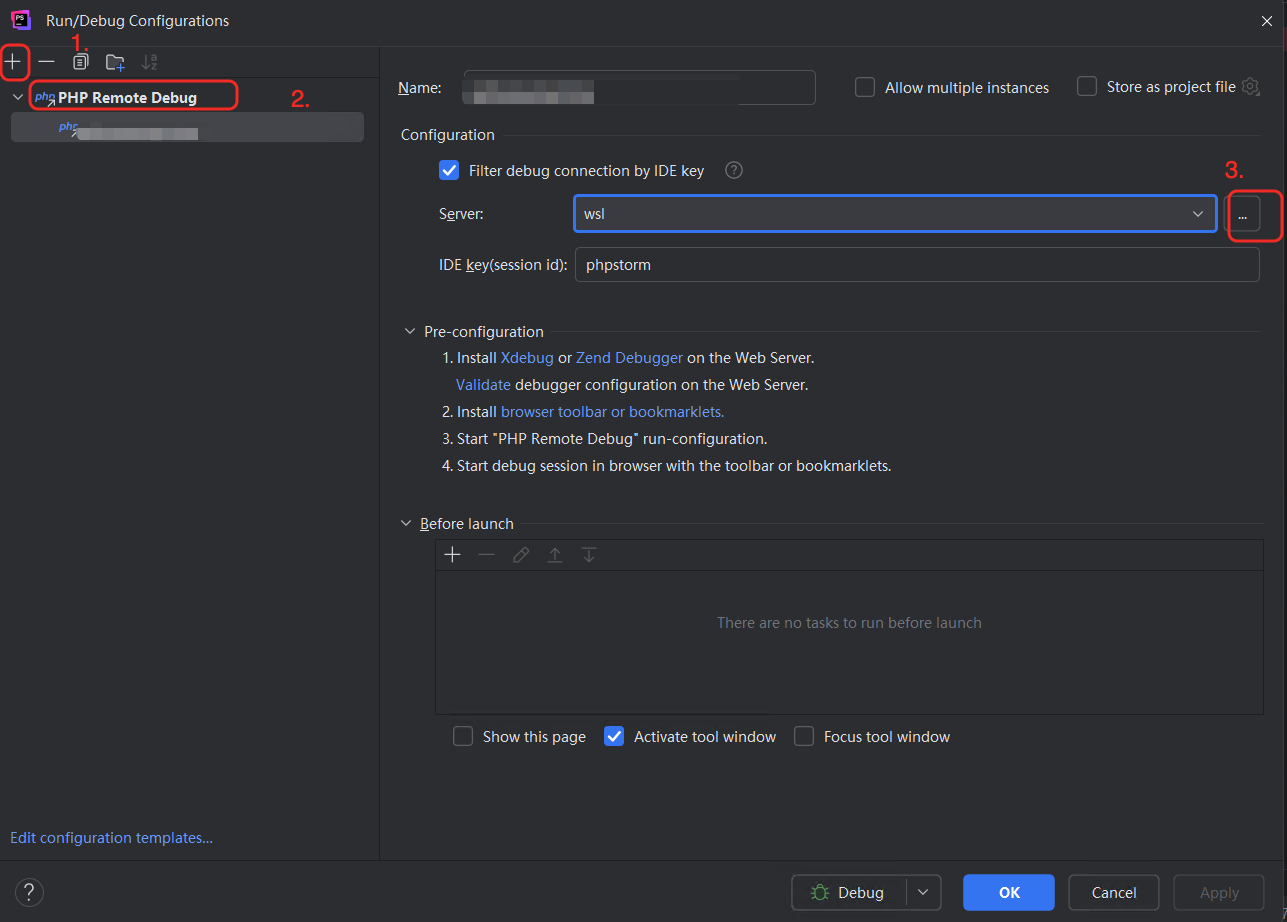
Task: Open Edit configuration templates link
Action: pos(111,837)
